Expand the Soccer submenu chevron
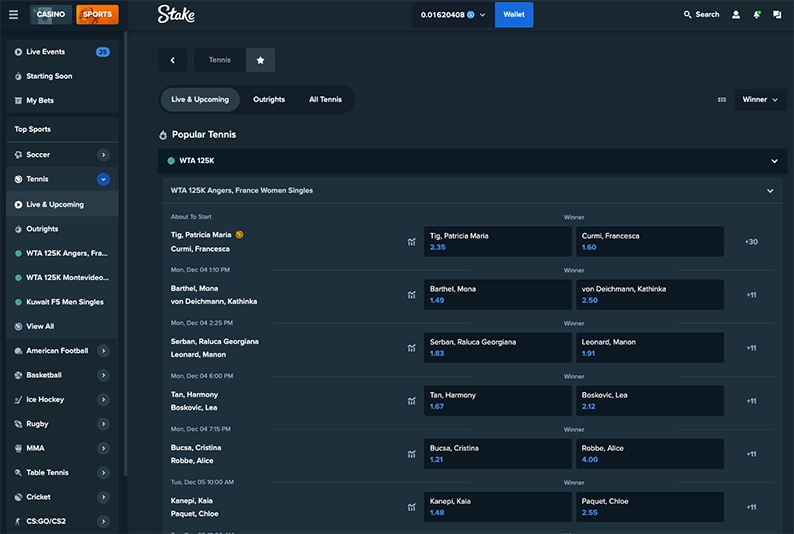Screen dimensions: 794x534 click(103, 155)
